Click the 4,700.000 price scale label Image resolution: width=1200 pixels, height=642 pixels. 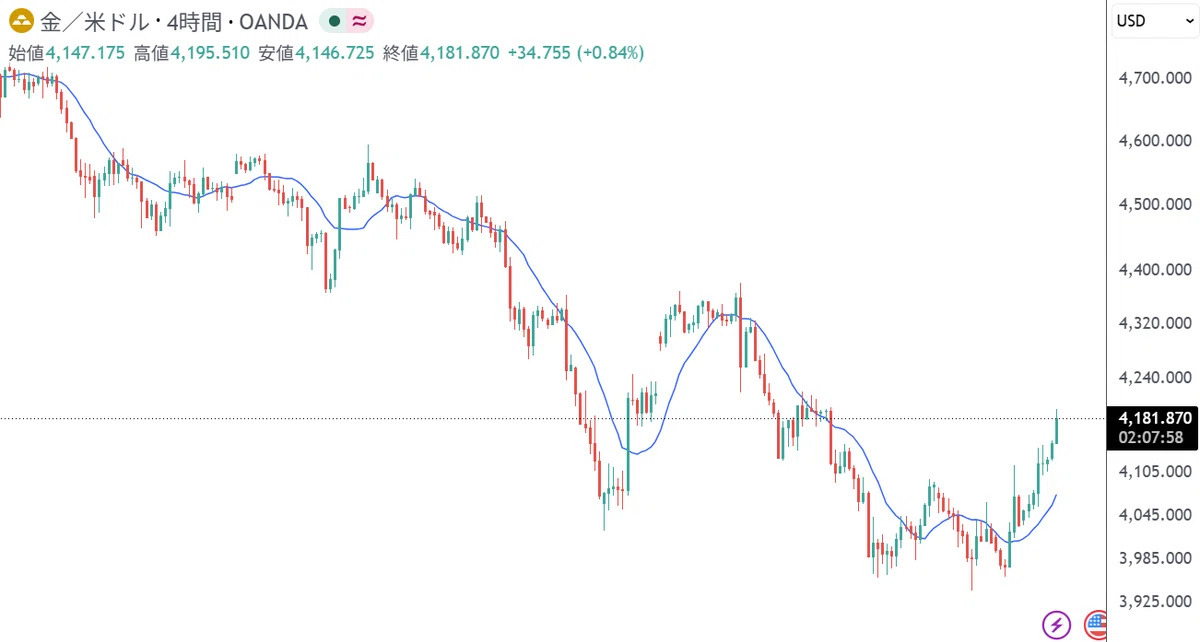(1154, 78)
